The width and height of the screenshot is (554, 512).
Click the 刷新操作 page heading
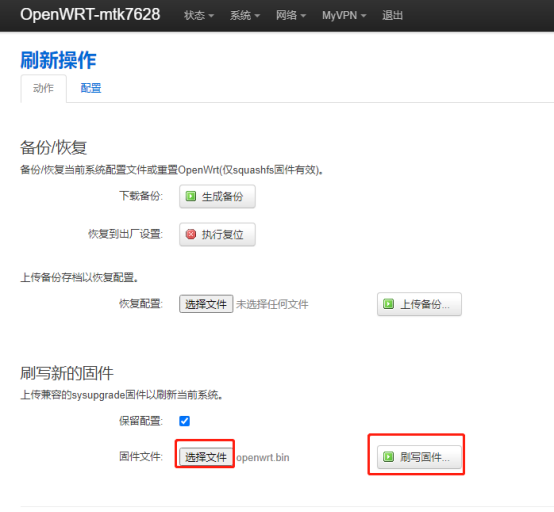pyautogui.click(x=58, y=60)
